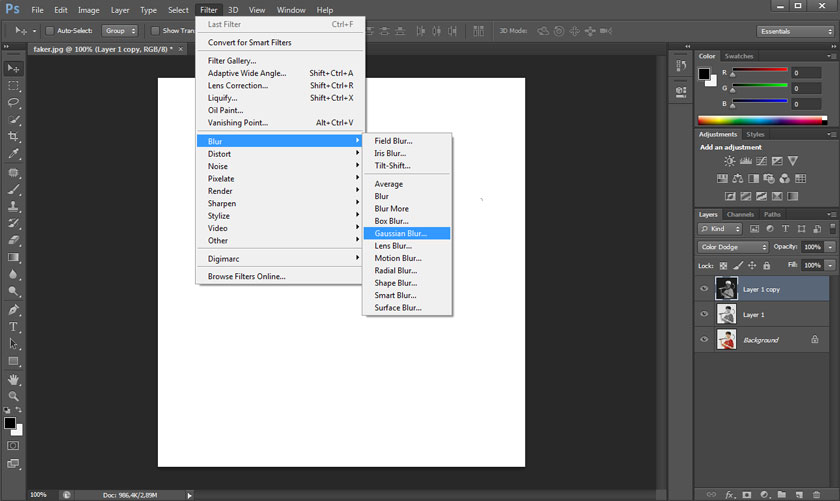Enable the Auto-Select checkbox
Screen dimensions: 840x501
pyautogui.click(x=50, y=31)
